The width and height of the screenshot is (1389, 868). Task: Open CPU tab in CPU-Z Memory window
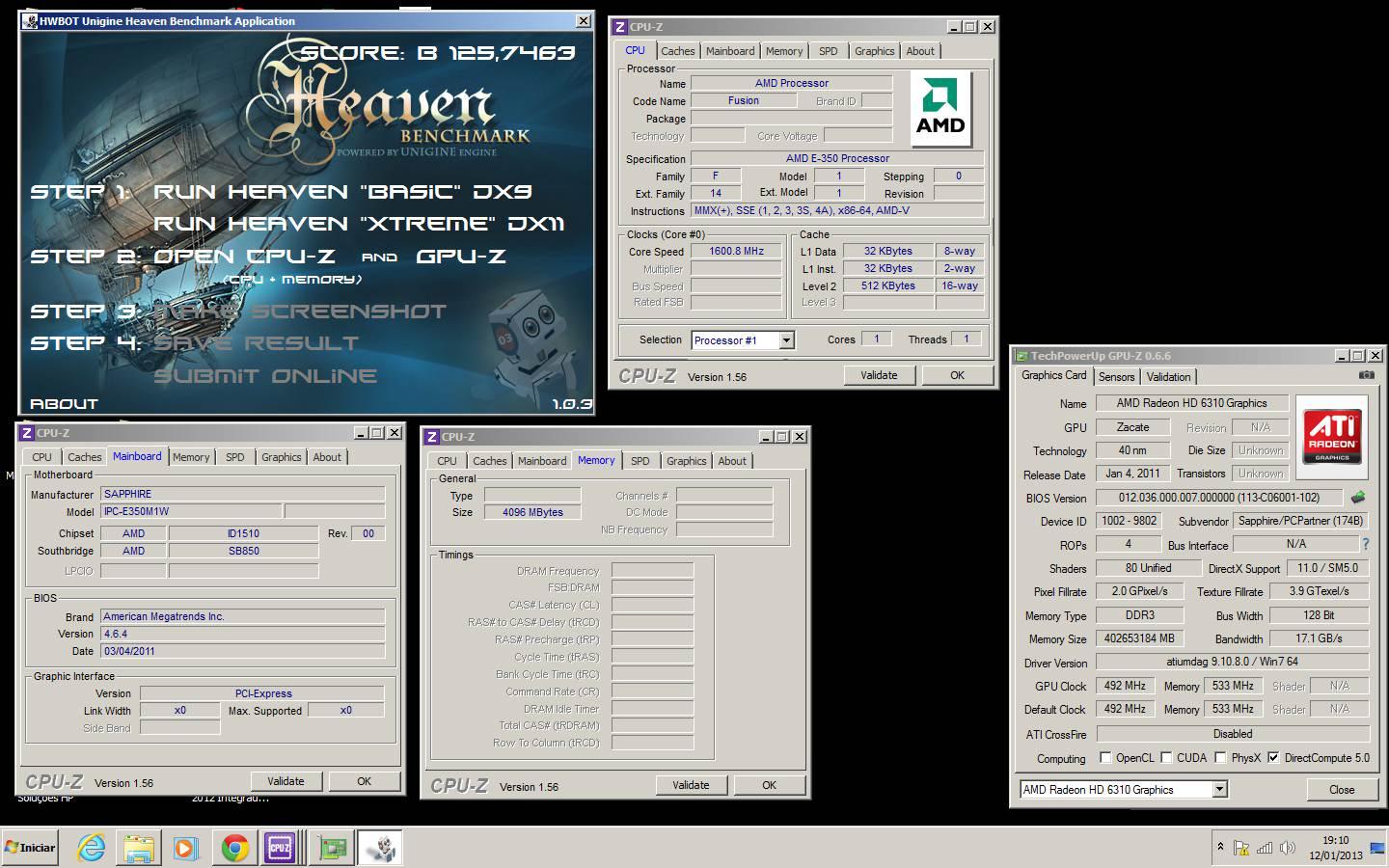447,461
